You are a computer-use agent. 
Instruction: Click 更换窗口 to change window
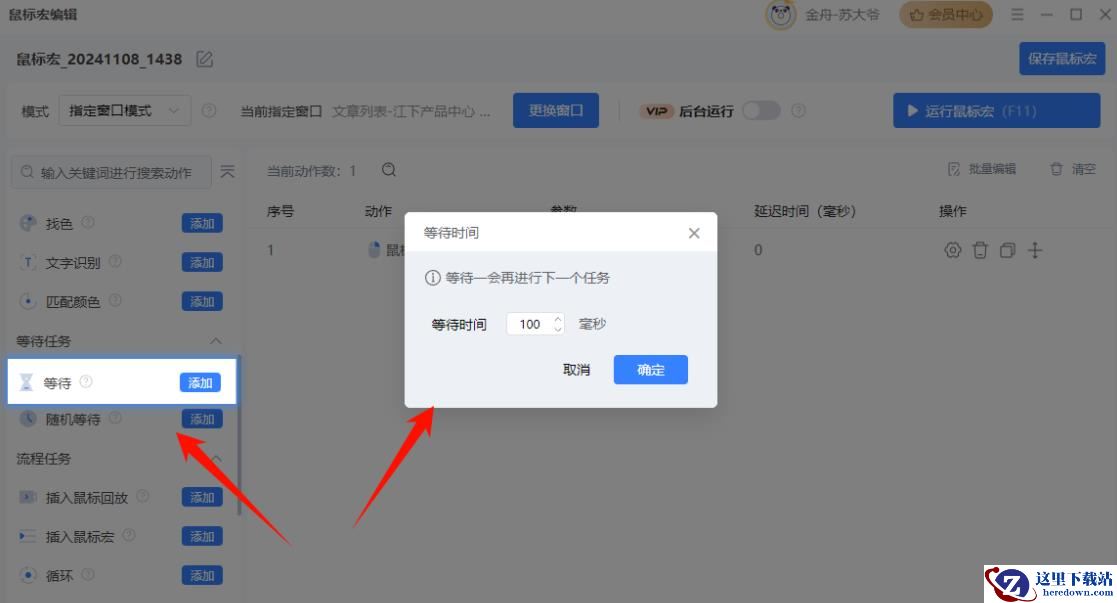click(556, 110)
